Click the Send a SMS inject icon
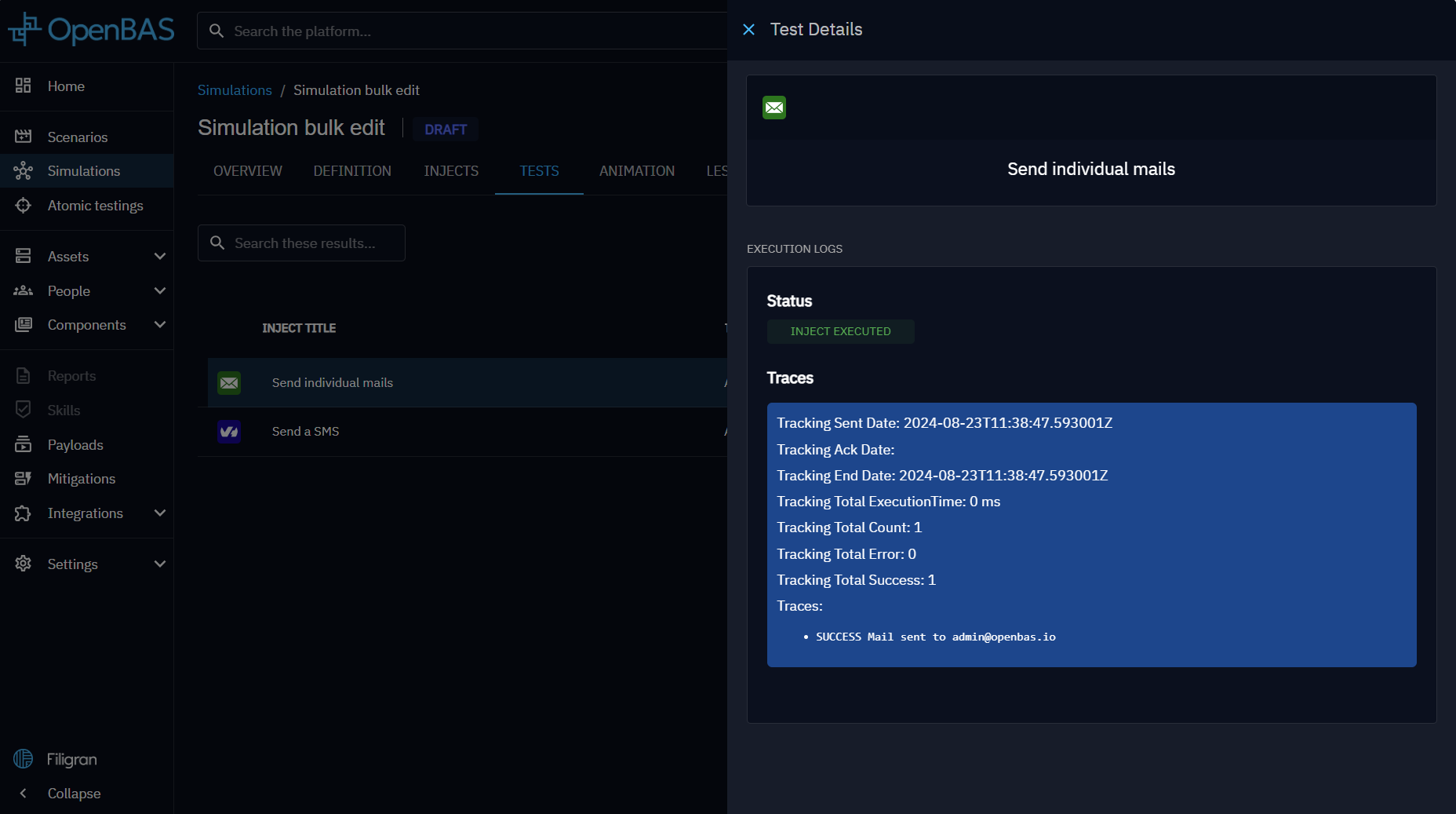The width and height of the screenshot is (1456, 814). (229, 432)
